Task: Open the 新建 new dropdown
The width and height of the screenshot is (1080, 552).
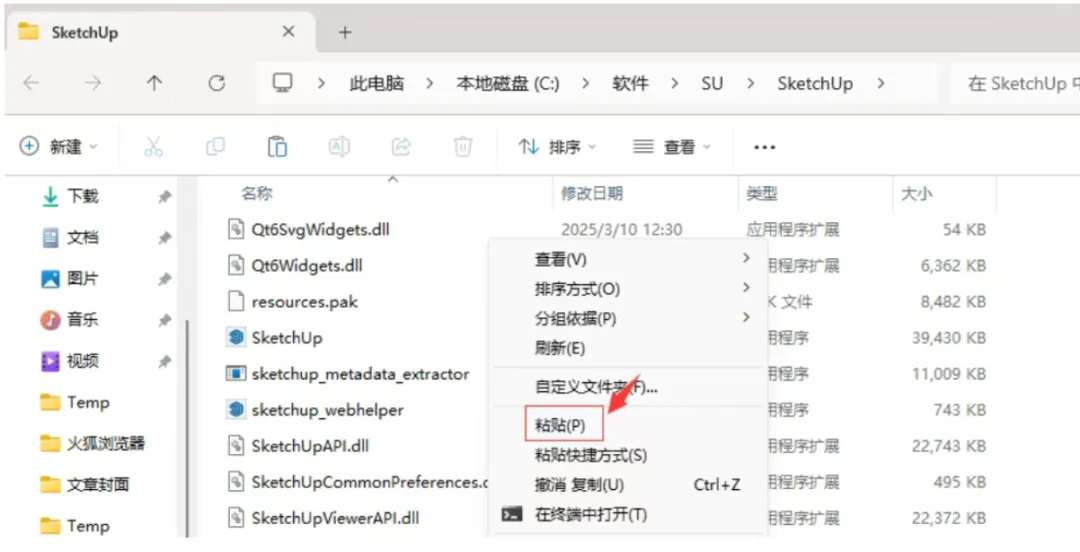Action: 59,147
